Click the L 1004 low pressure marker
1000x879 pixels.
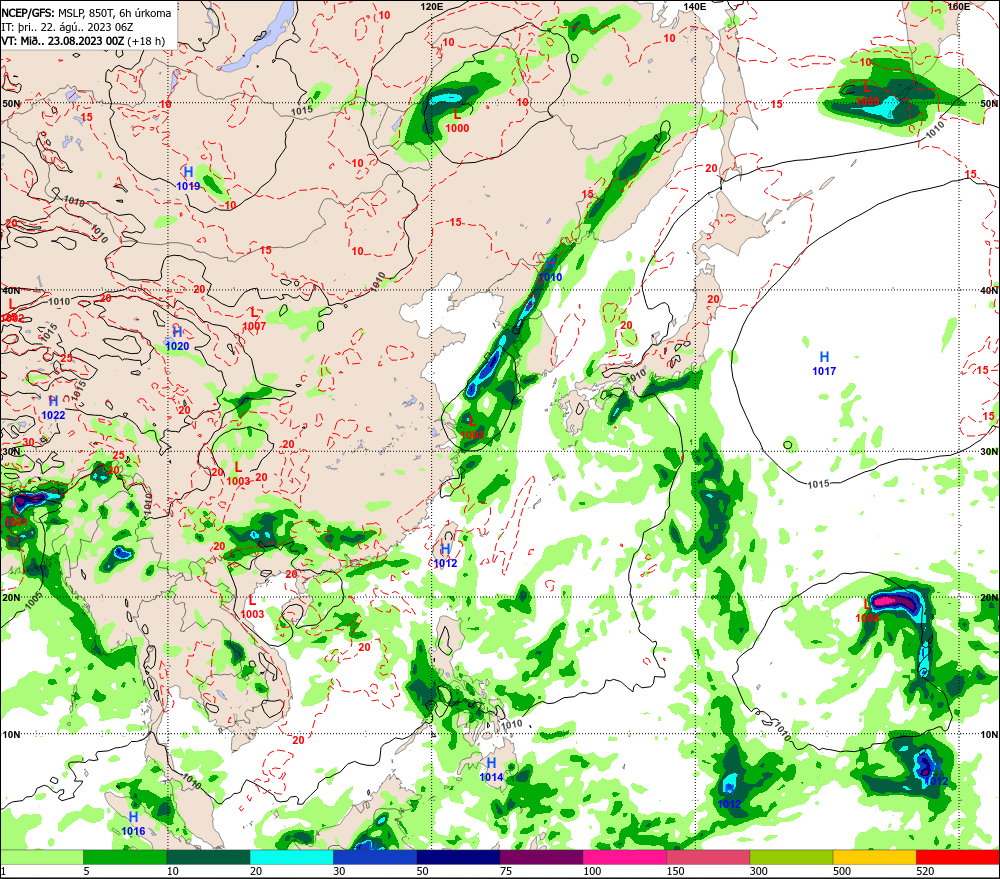click(867, 611)
